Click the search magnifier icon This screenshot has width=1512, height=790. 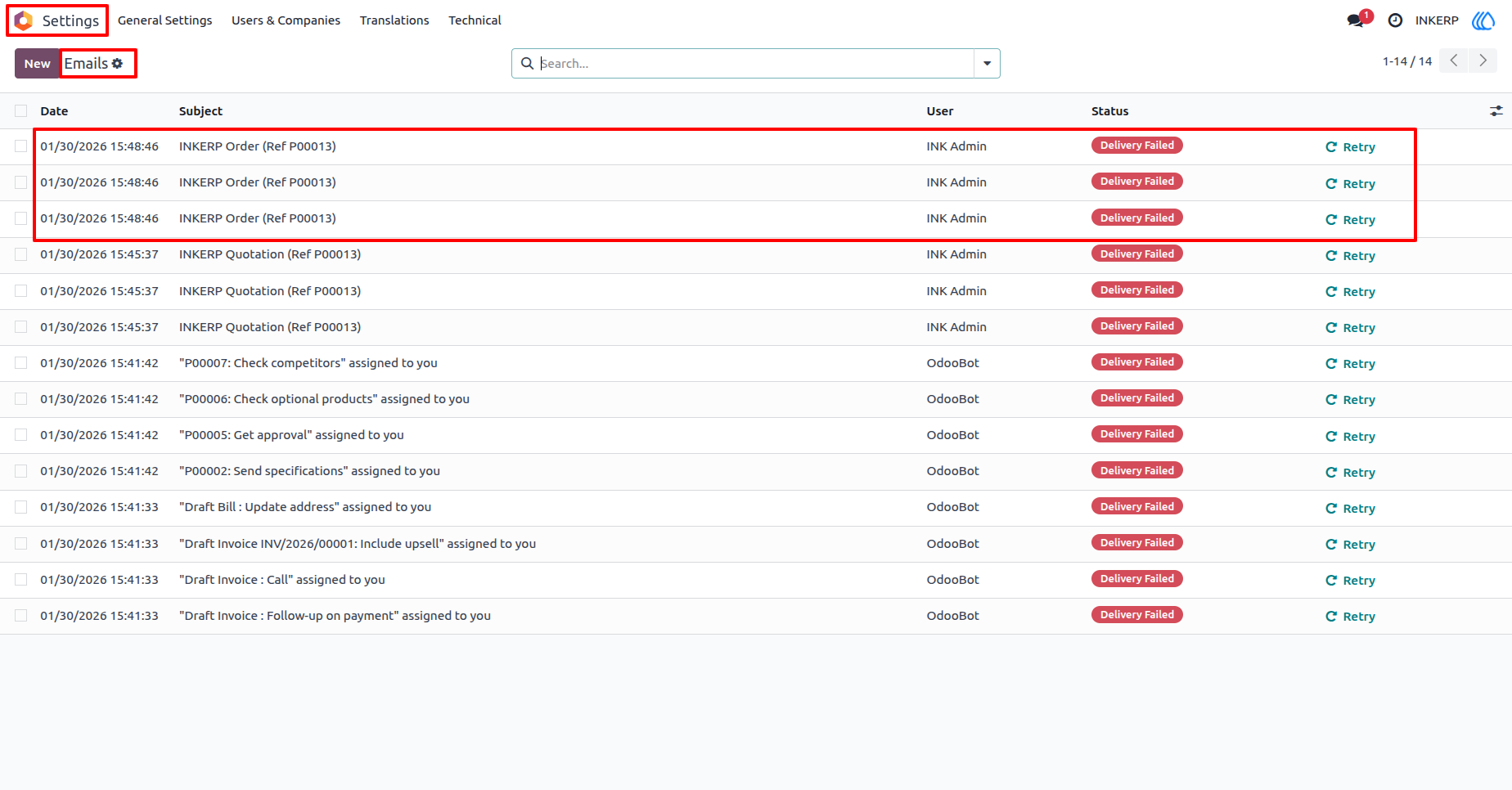coord(527,63)
